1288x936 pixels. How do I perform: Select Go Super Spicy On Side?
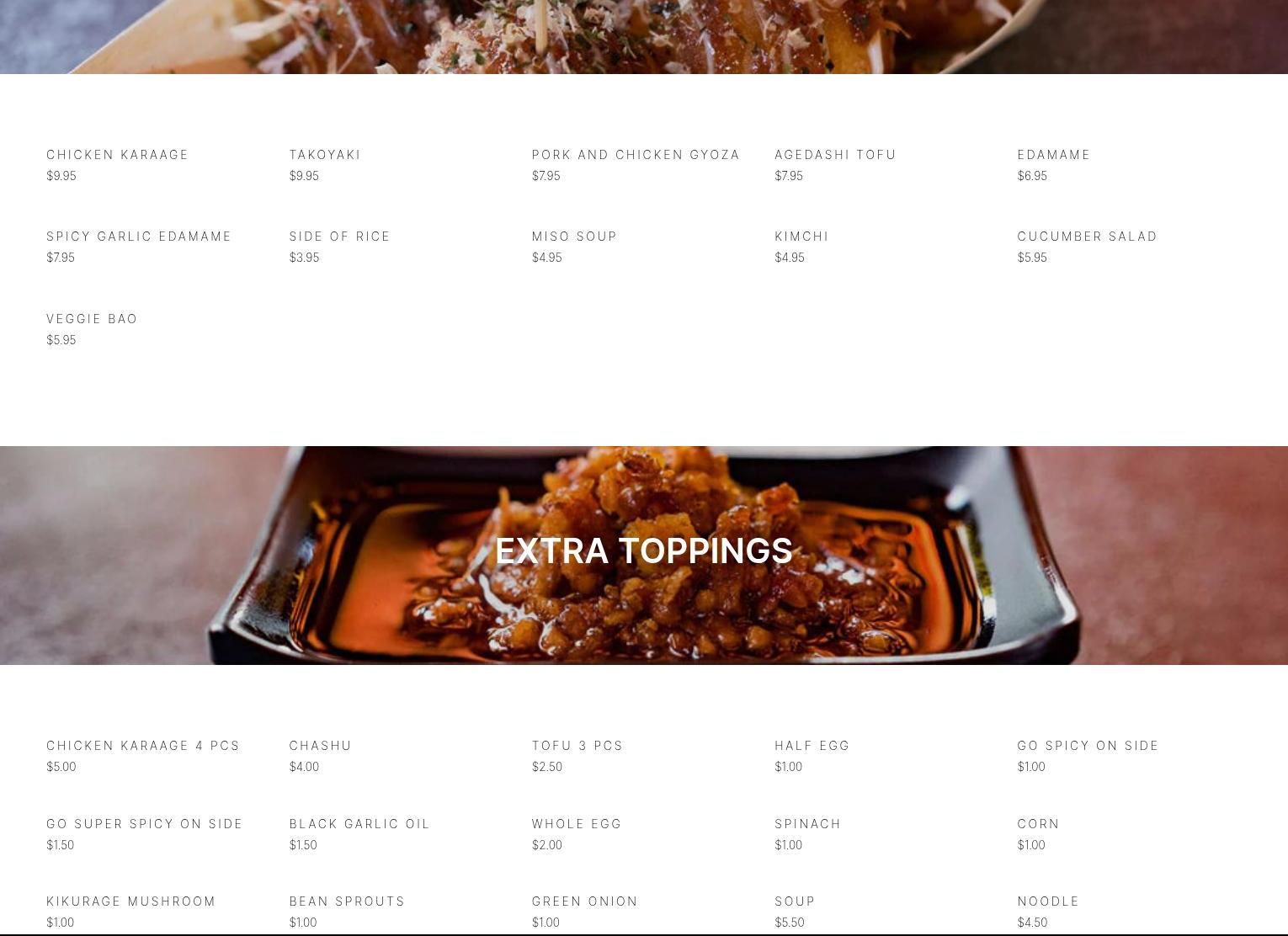[145, 824]
